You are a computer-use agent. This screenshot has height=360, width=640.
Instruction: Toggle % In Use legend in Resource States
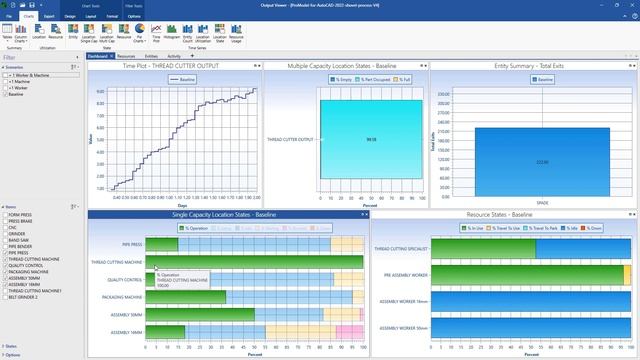click(472, 228)
